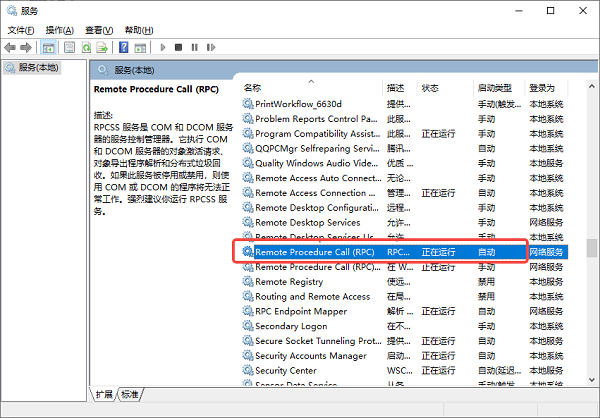The height and width of the screenshot is (418, 600).
Task: Click the Forward arrow toolbar icon
Action: [26, 47]
